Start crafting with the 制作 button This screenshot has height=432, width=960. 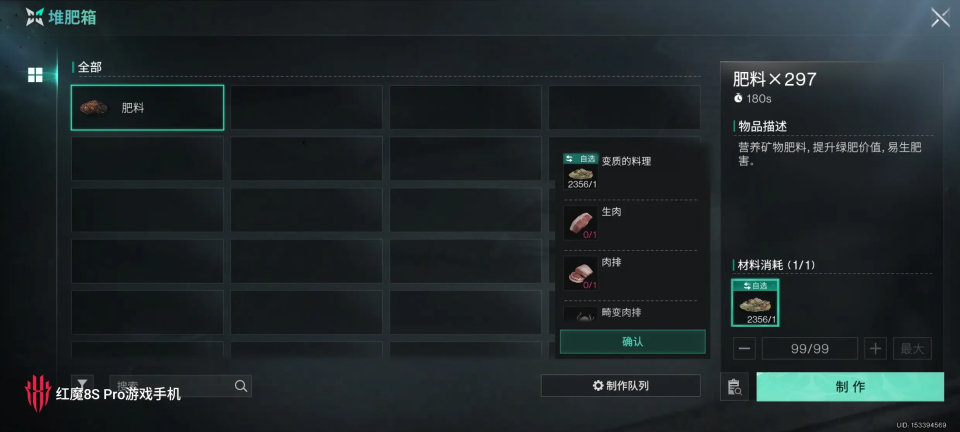(x=850, y=387)
